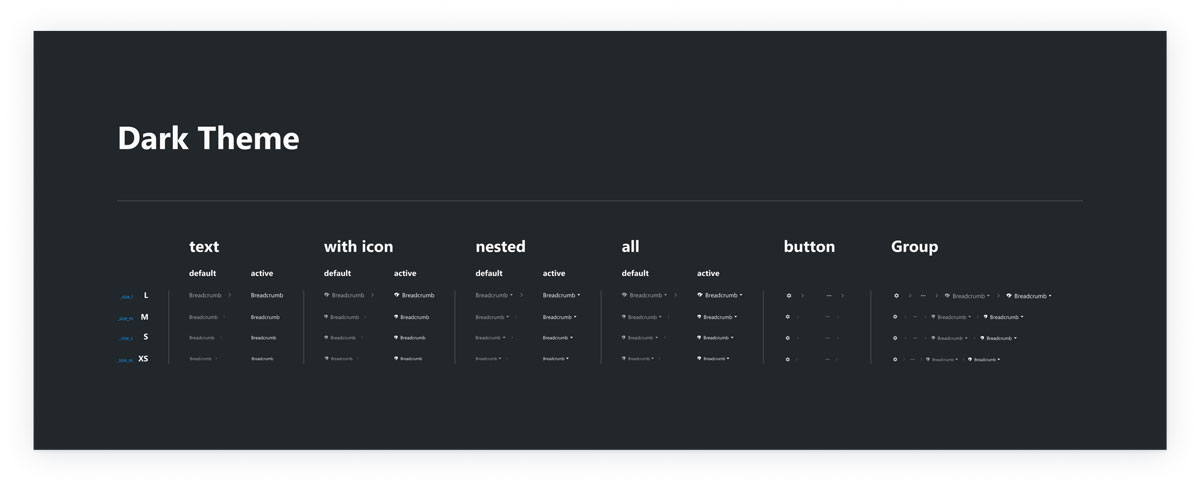Click the blue size label beside L
1200x486 pixels.
click(126, 297)
